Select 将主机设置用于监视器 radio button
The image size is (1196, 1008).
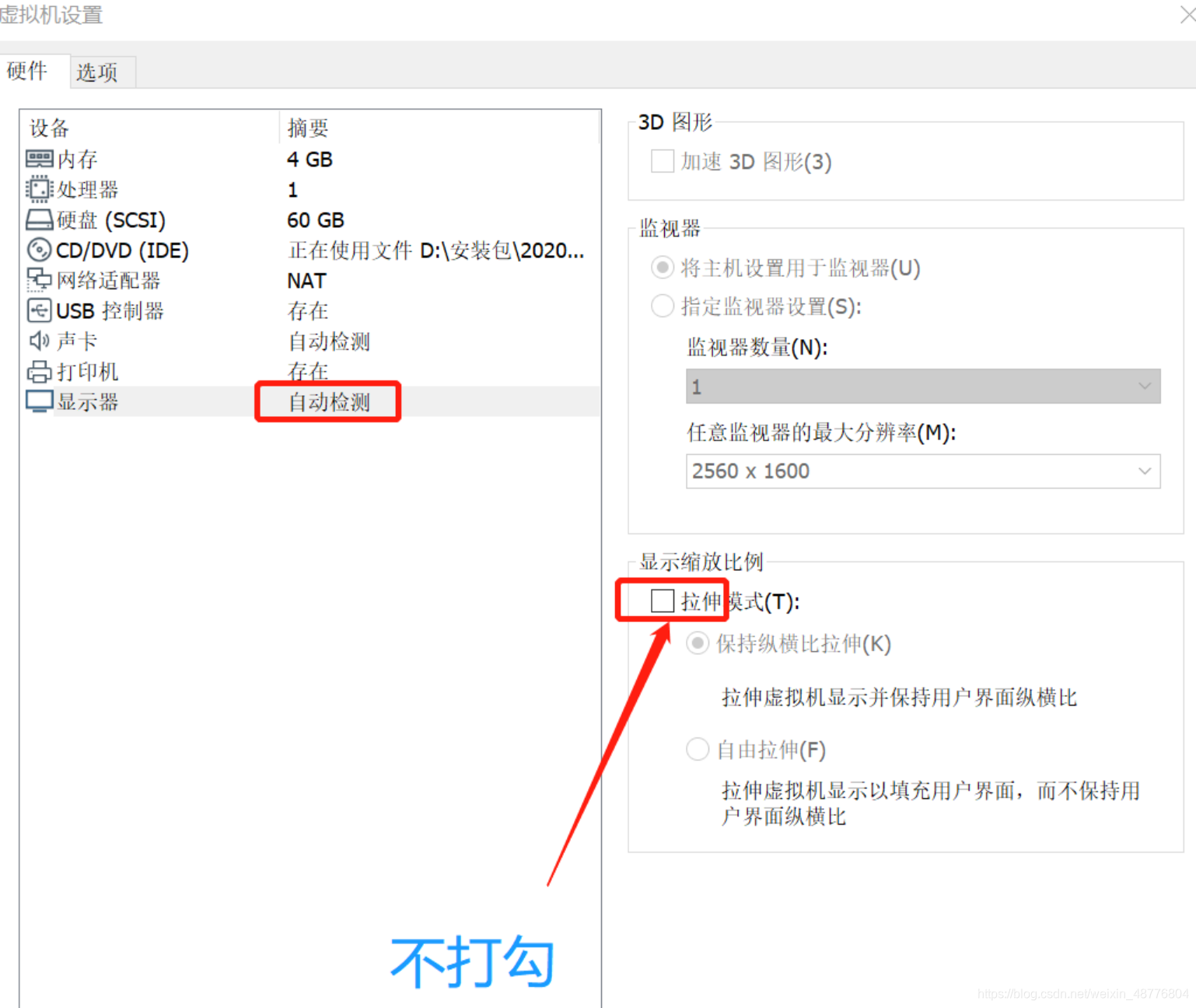662,268
